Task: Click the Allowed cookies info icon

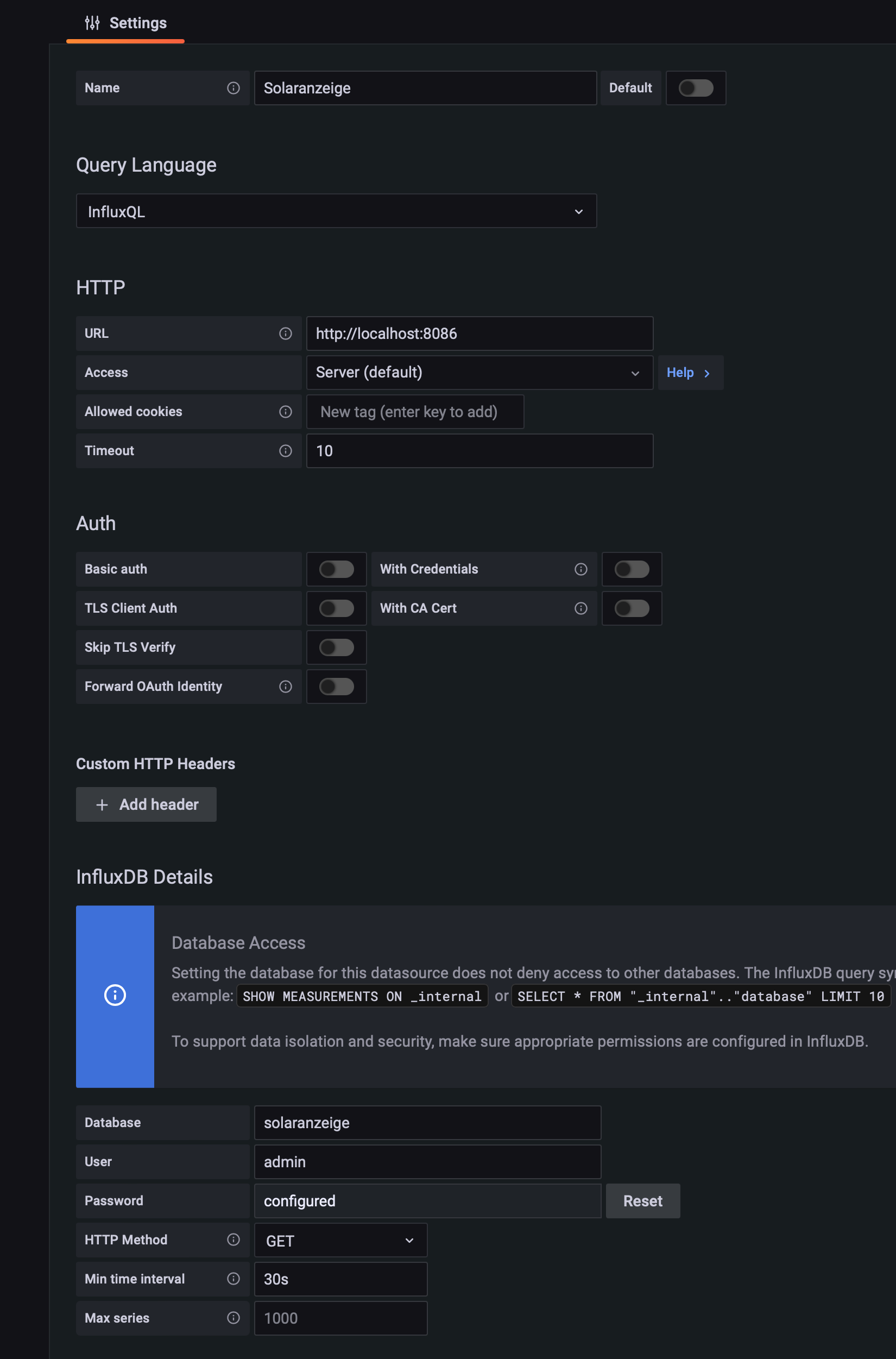Action: [285, 412]
